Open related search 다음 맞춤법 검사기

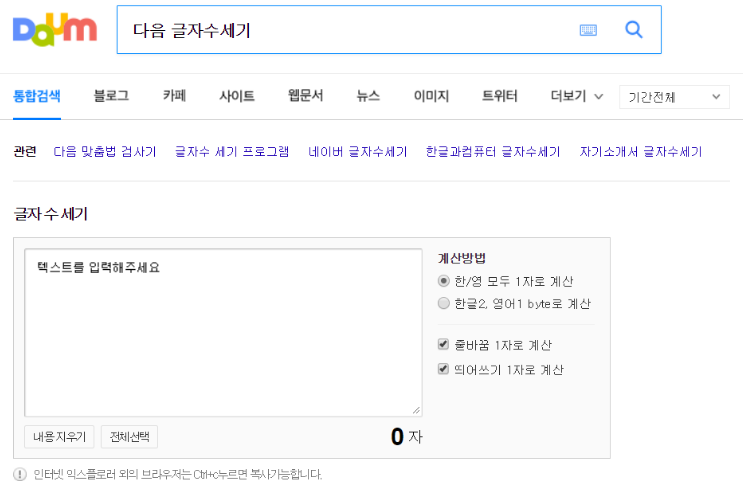105,152
